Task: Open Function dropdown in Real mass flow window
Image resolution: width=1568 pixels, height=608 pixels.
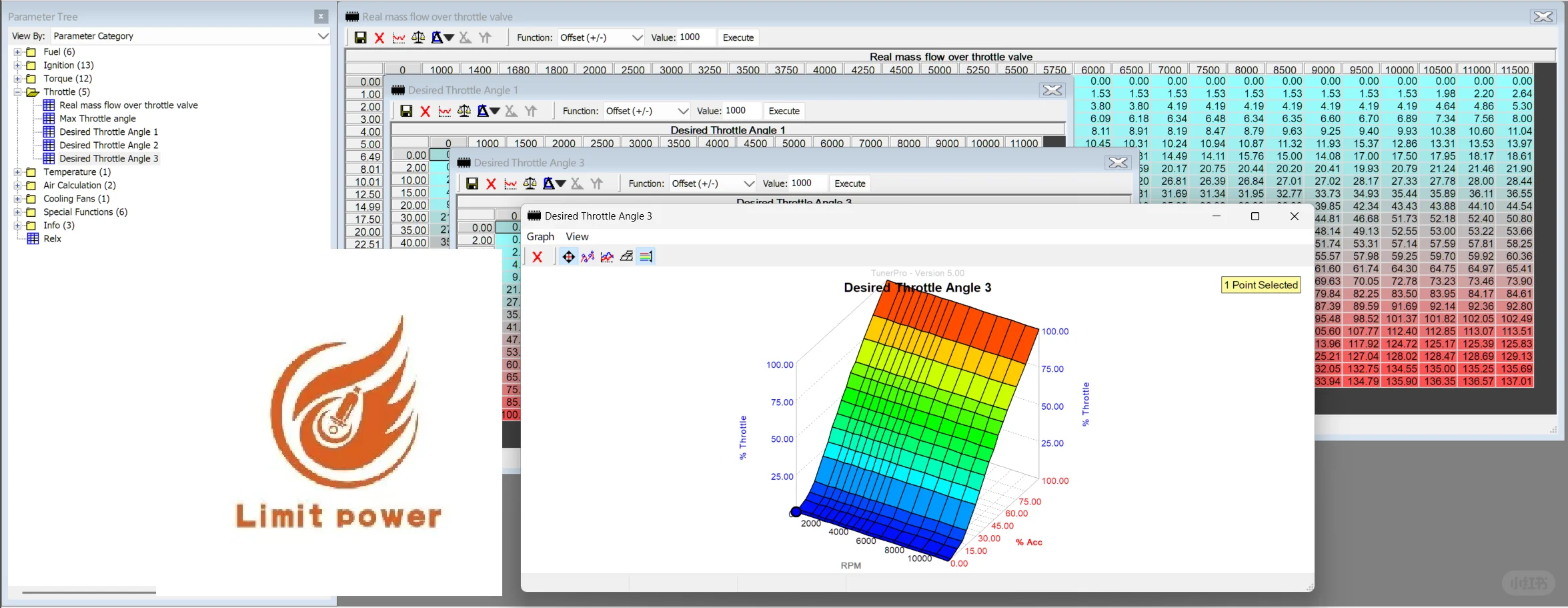Action: coord(636,38)
